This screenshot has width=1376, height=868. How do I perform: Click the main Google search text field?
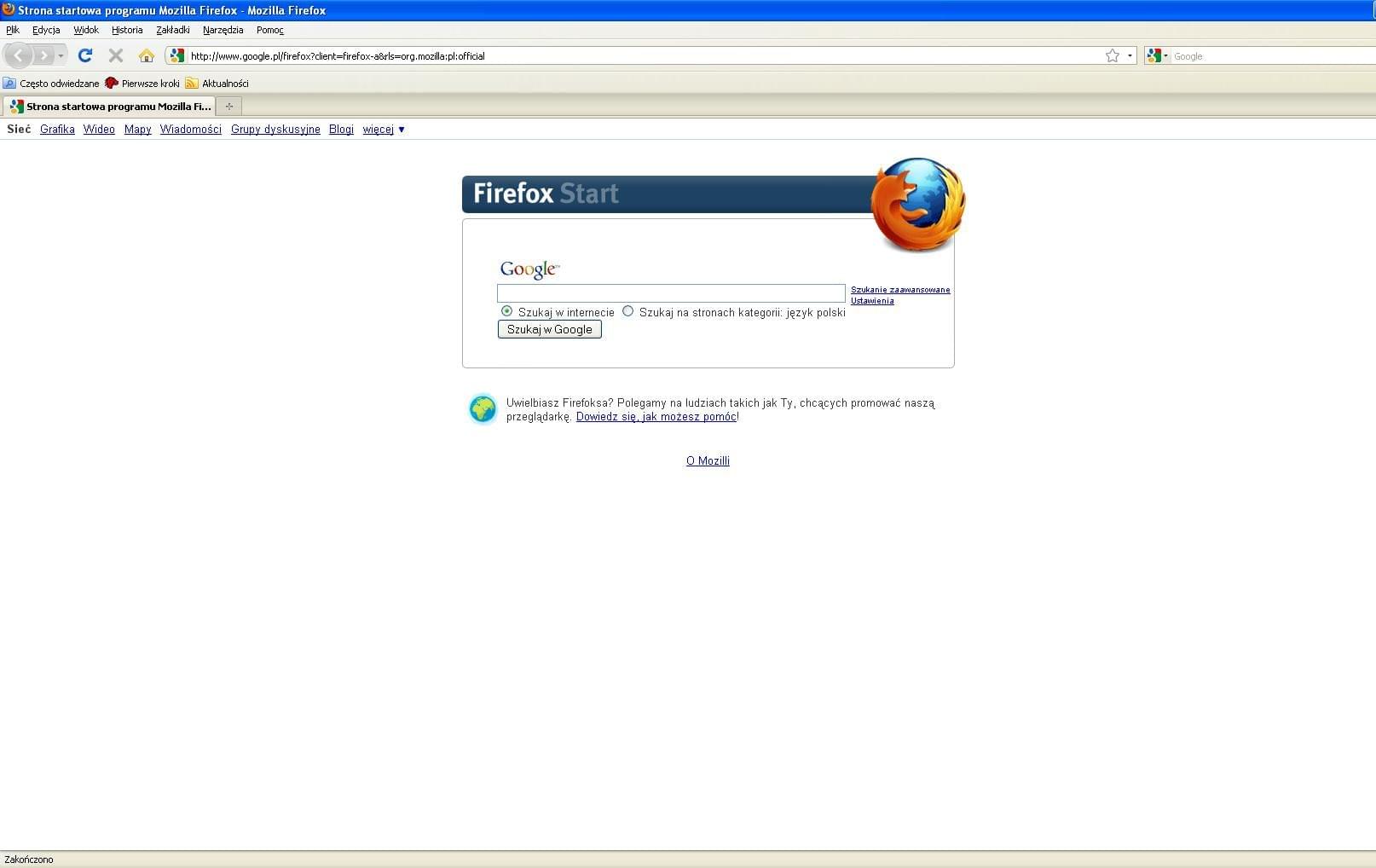[x=671, y=293]
